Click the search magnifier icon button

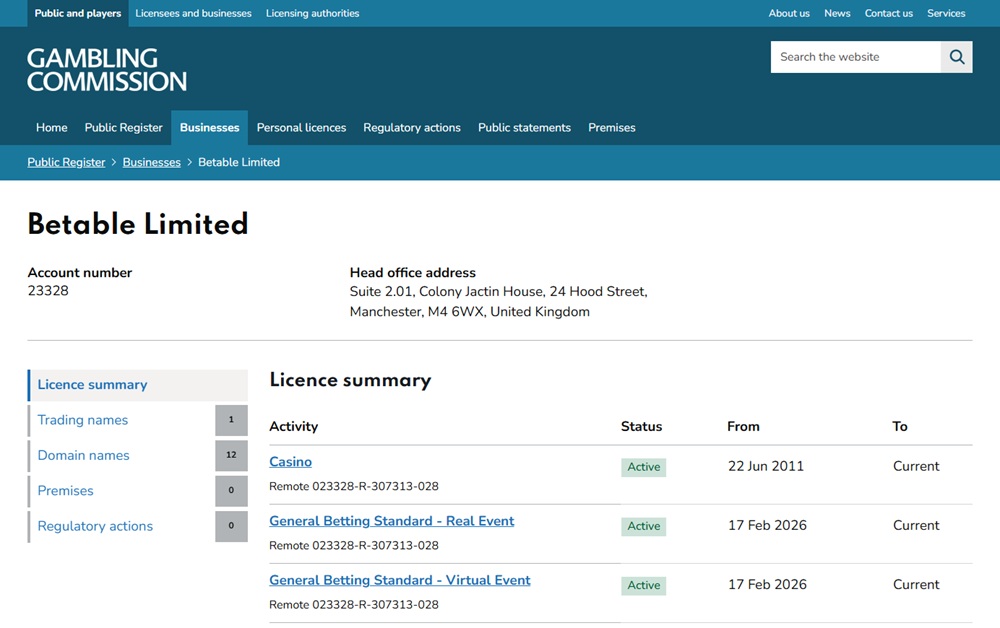click(956, 57)
